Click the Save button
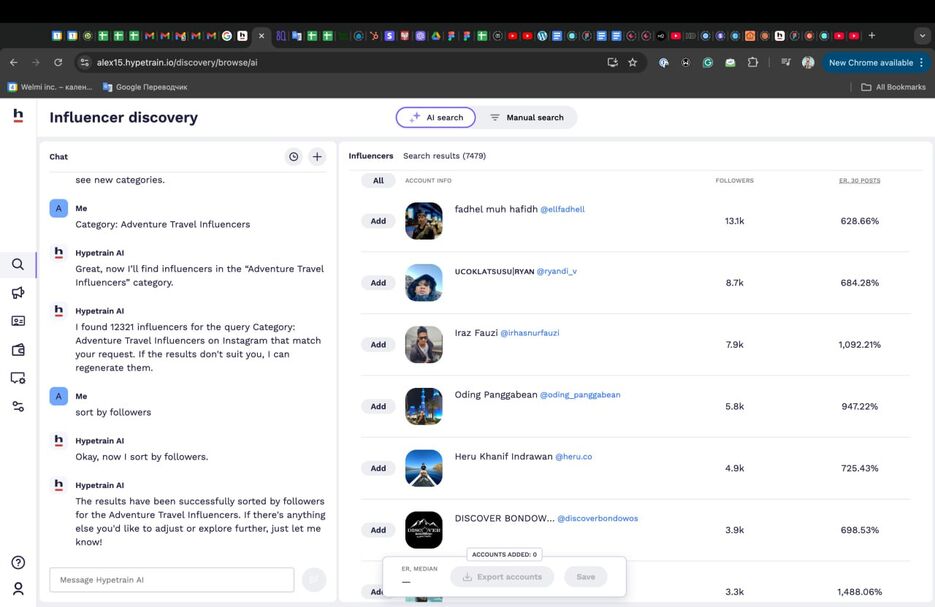Viewport: 935px width, 607px height. [x=586, y=577]
